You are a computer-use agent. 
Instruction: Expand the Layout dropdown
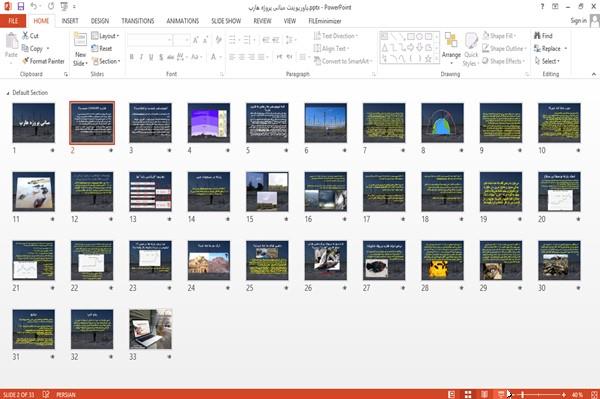coord(106,36)
